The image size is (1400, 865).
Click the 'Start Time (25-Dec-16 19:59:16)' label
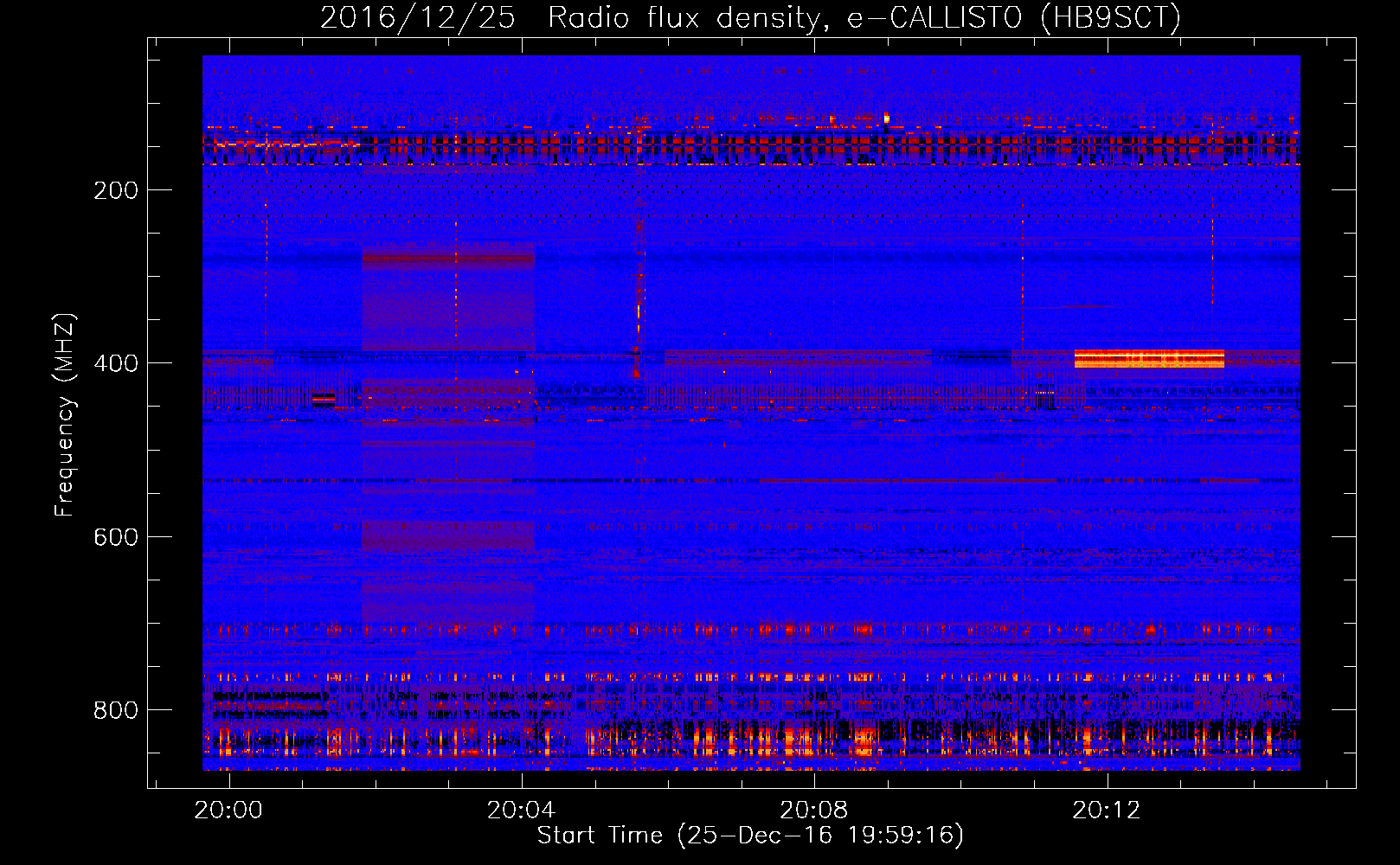click(x=750, y=836)
